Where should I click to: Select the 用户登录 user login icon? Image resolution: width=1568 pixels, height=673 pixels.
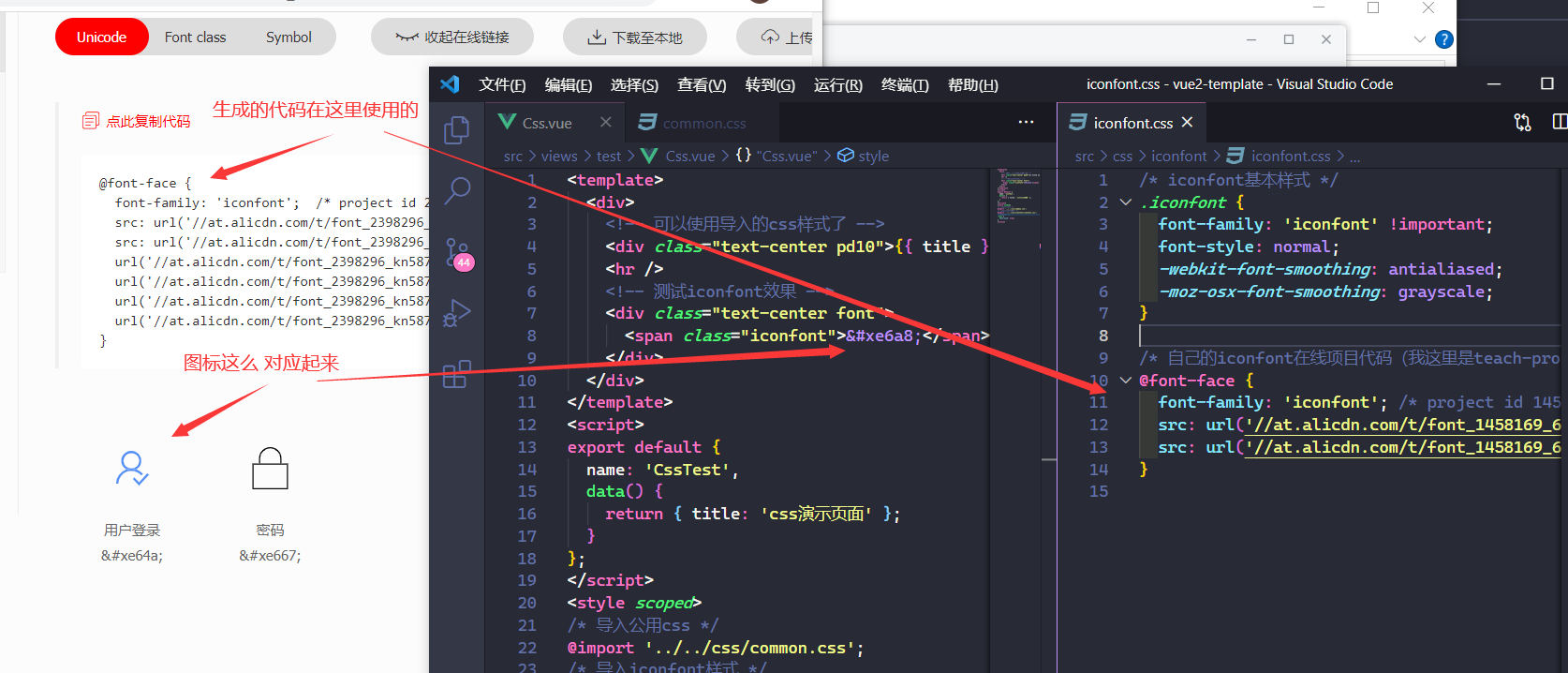tap(132, 469)
